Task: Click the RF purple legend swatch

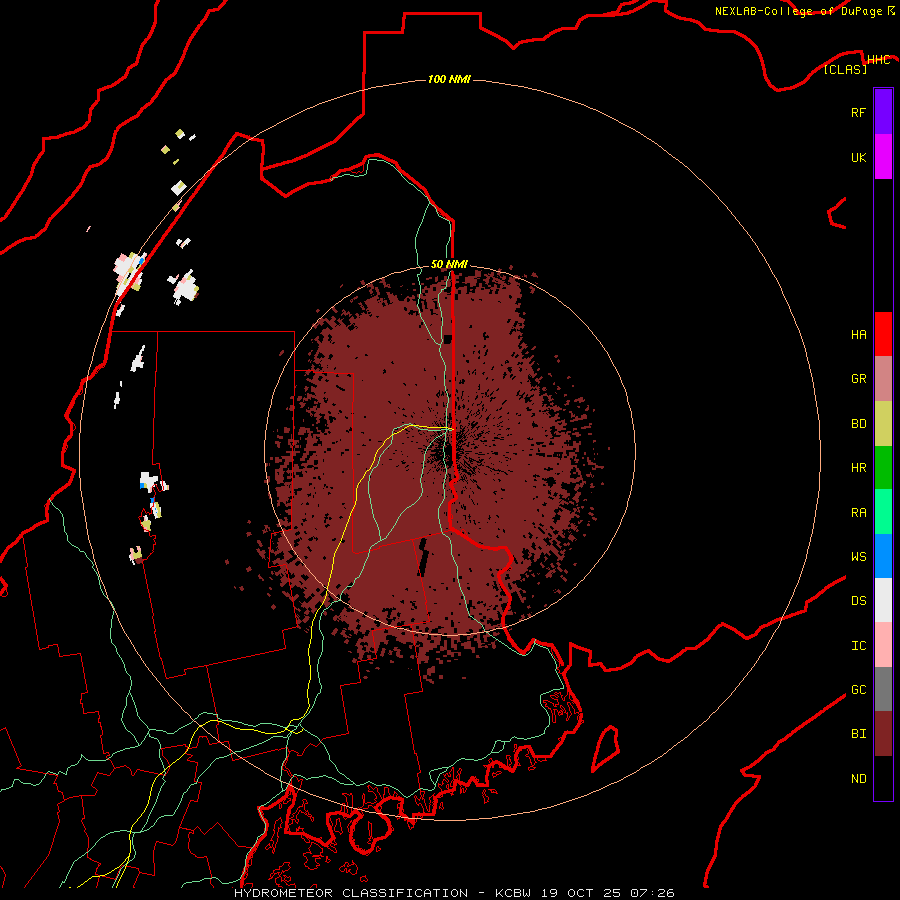Action: coord(883,112)
